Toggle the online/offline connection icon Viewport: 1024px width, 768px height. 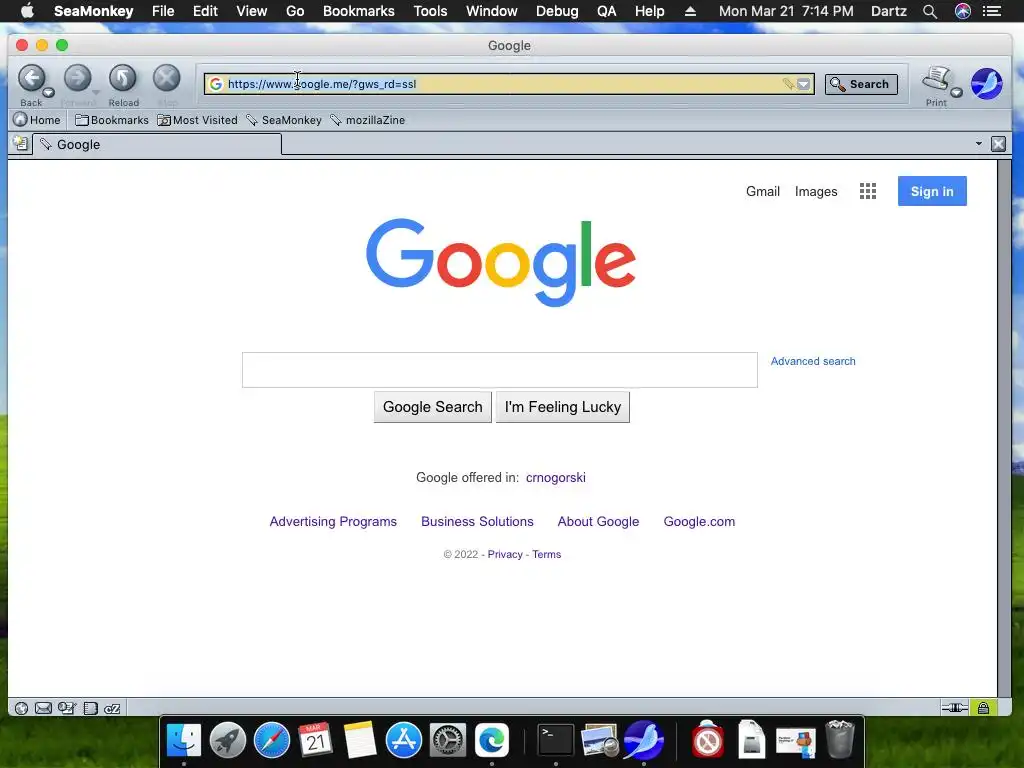(x=955, y=707)
